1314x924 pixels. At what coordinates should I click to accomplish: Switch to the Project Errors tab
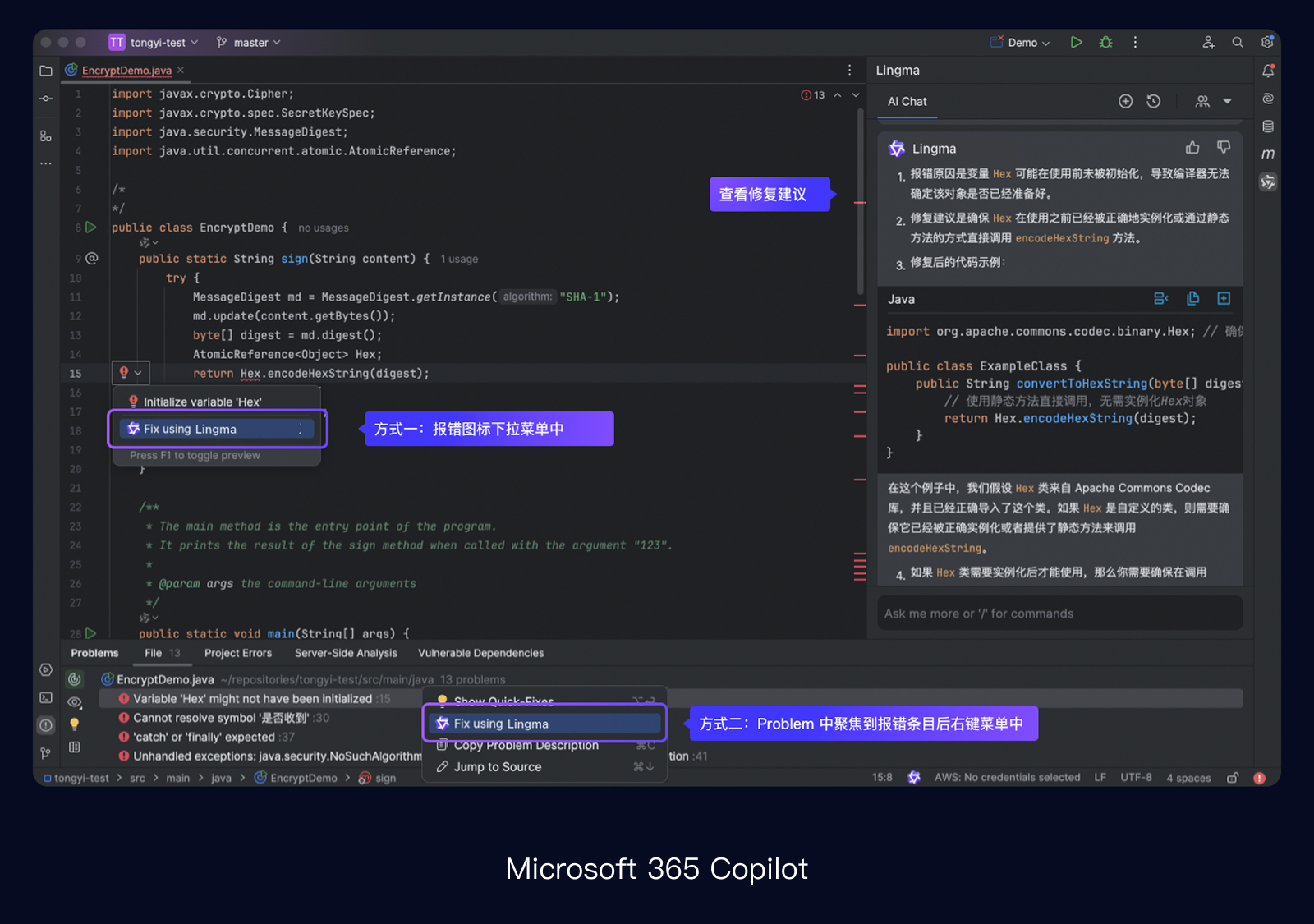click(x=238, y=653)
